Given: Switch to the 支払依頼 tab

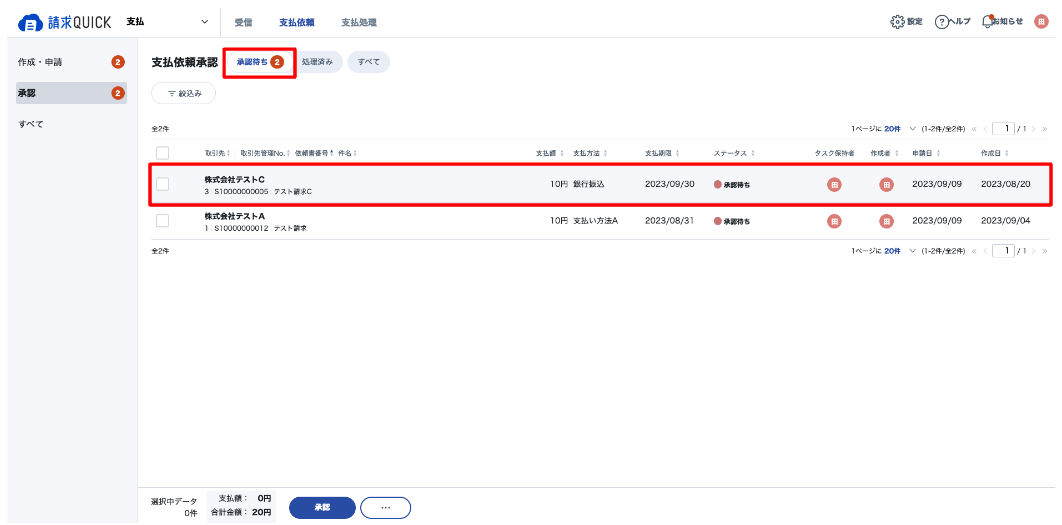Looking at the screenshot, I should (297, 22).
